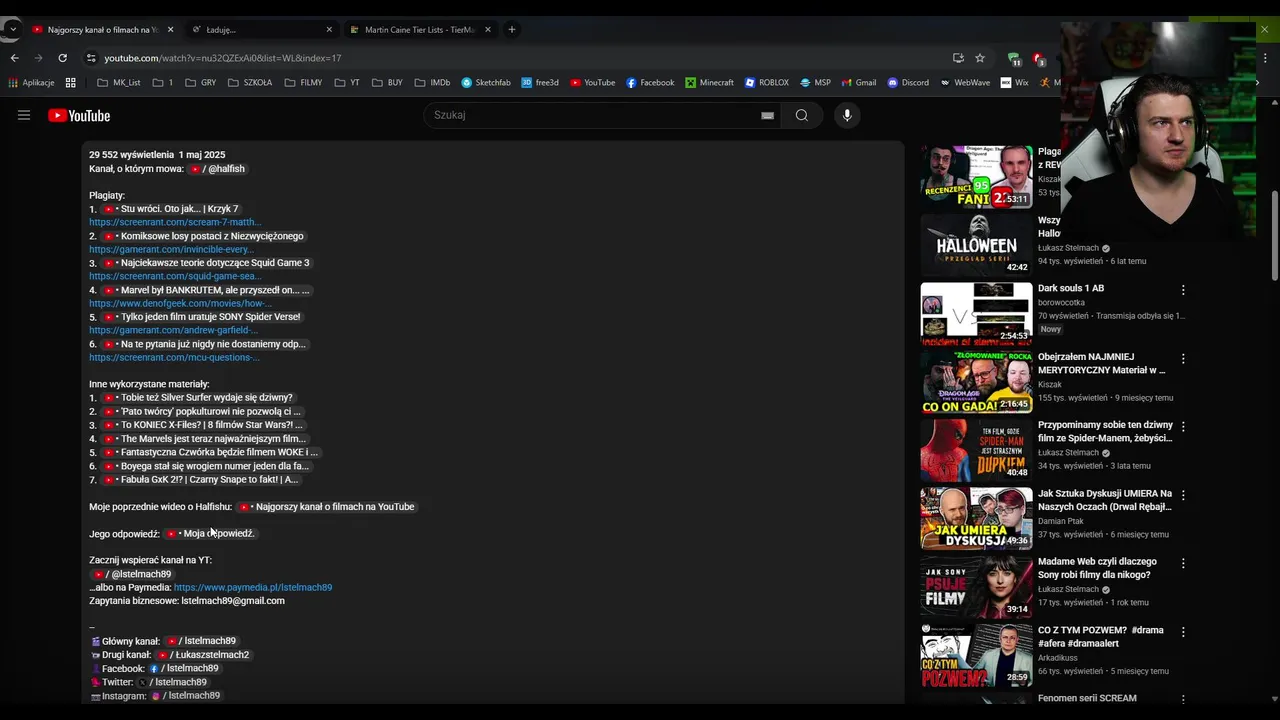Image resolution: width=1280 pixels, height=720 pixels.
Task: Open the Gmail bookmark
Action: (858, 83)
